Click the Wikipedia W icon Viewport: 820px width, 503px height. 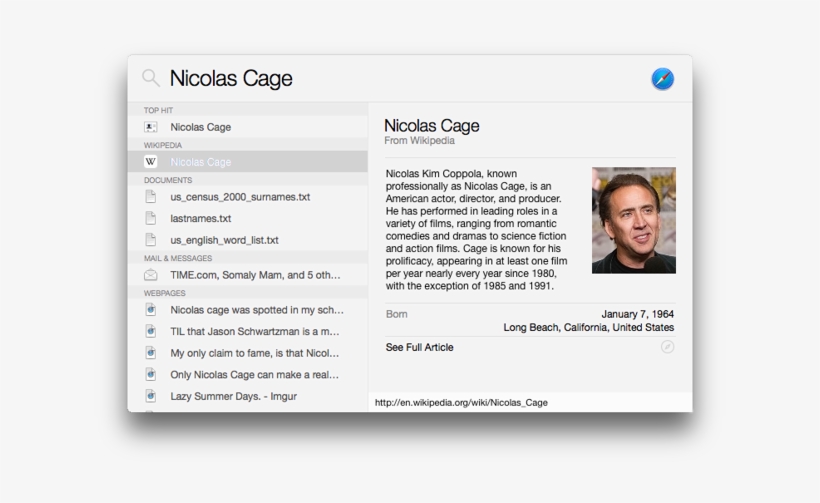pos(151,162)
